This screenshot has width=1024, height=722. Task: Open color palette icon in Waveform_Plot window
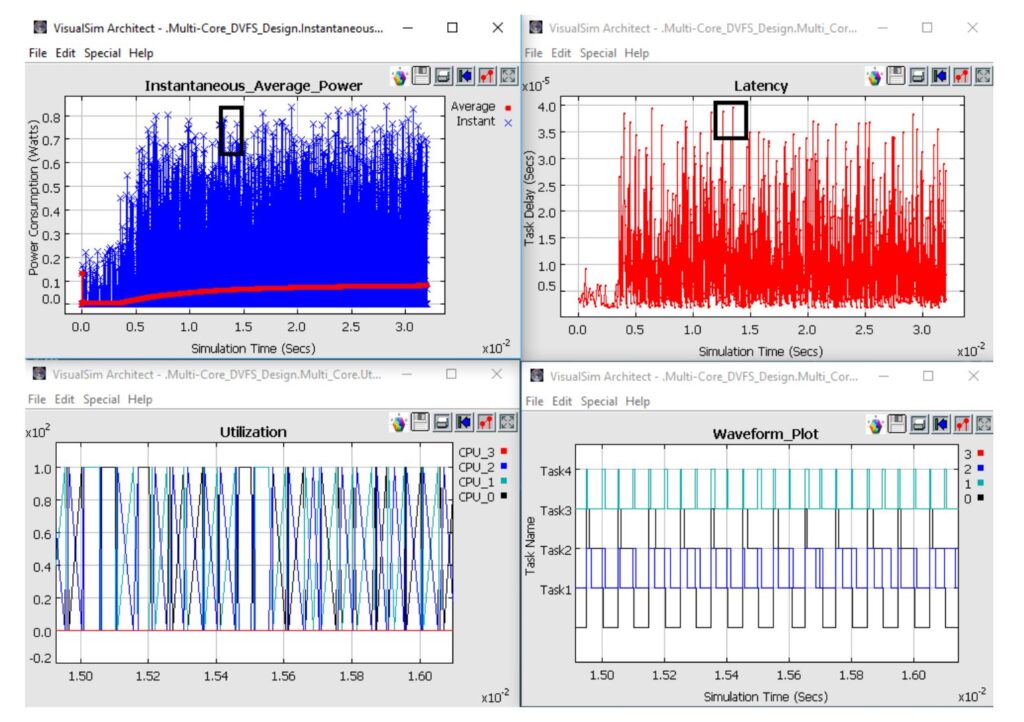[x=876, y=425]
